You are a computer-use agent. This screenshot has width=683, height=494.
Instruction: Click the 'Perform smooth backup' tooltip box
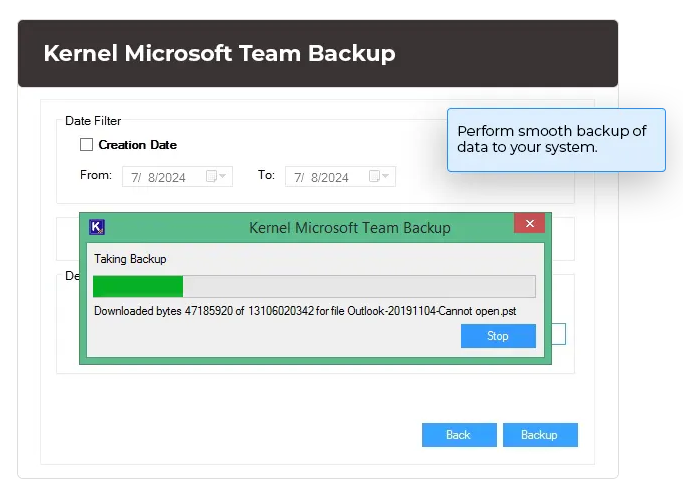click(555, 139)
